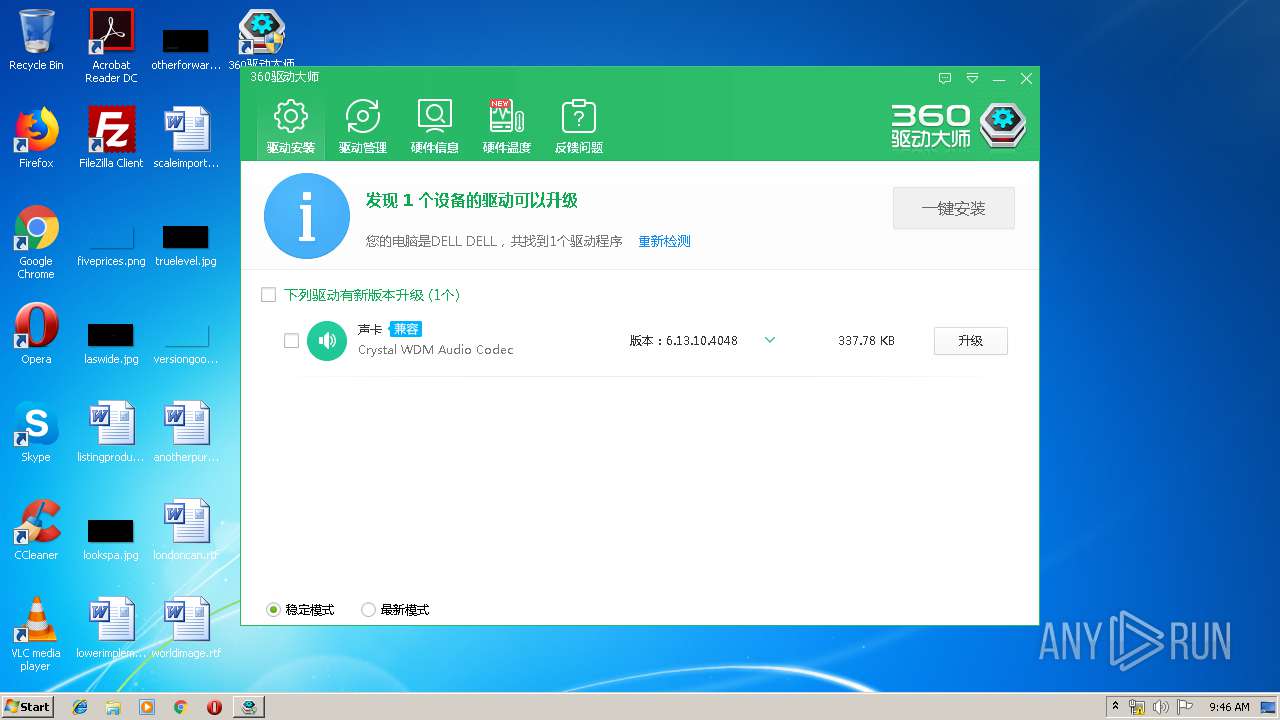The image size is (1280, 720).
Task: Click the Crystal WDM Audio Codec name
Action: [436, 350]
